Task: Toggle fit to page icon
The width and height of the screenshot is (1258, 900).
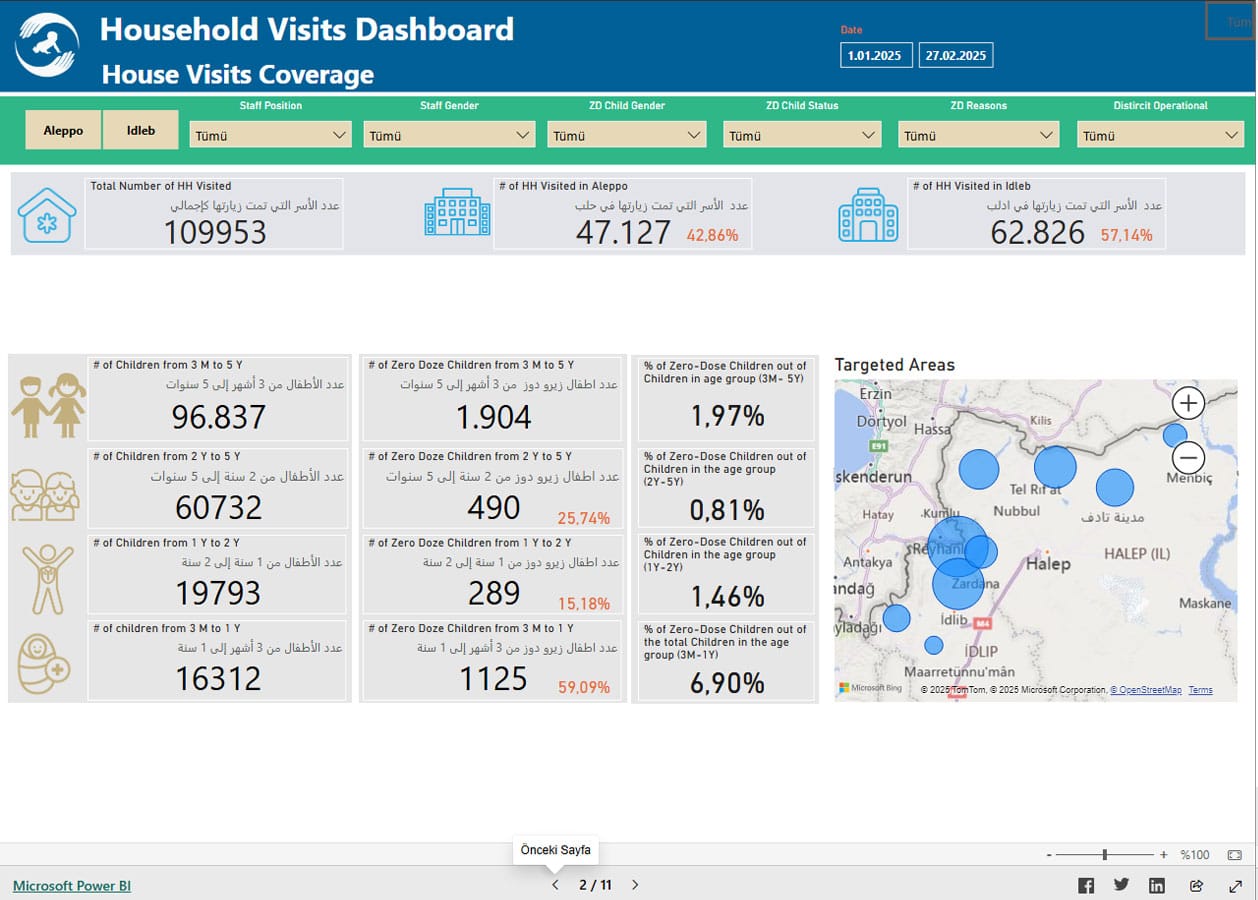Action: [x=1234, y=855]
